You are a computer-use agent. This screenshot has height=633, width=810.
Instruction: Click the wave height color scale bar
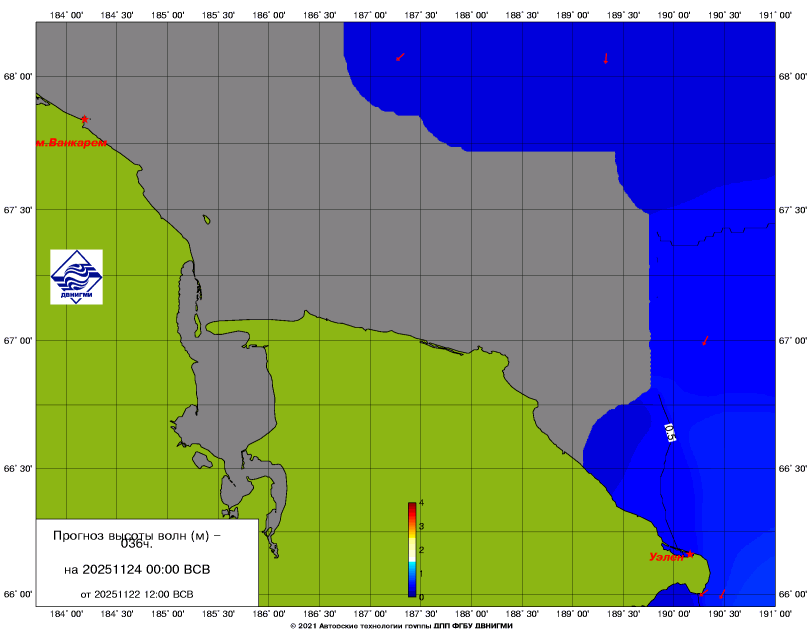[412, 550]
